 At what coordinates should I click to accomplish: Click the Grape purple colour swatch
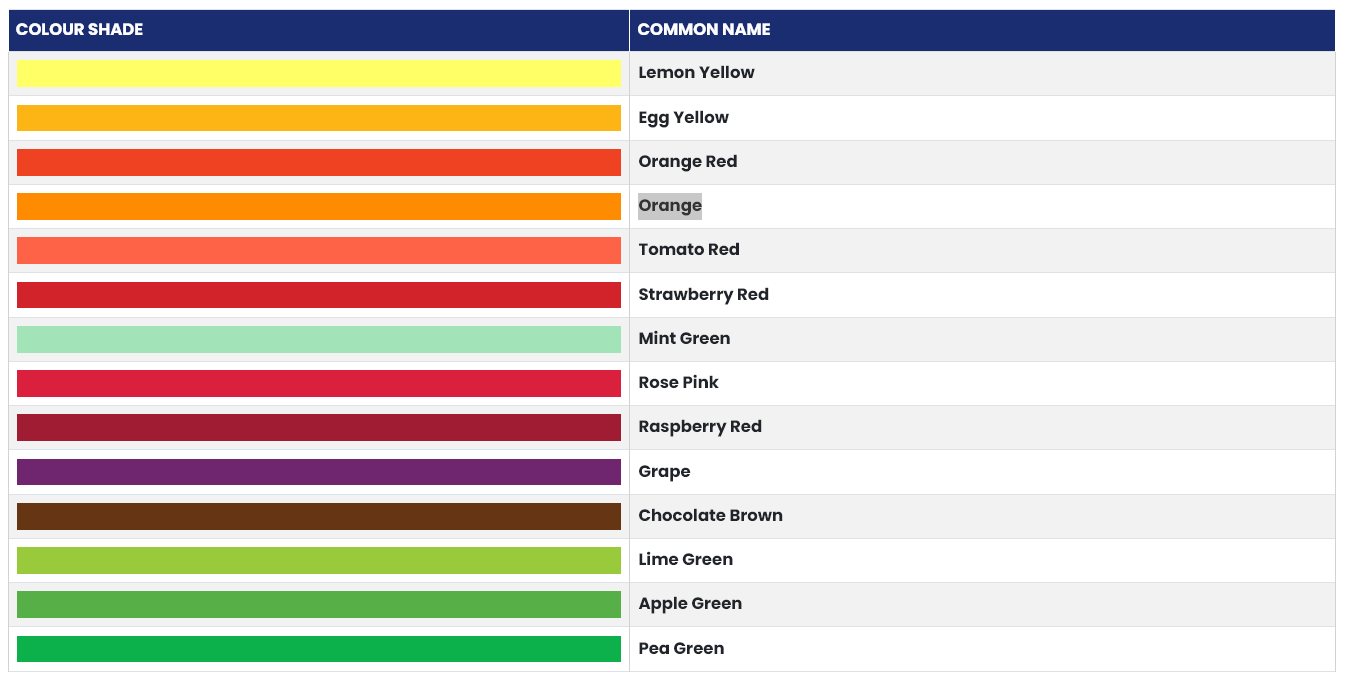(x=318, y=472)
